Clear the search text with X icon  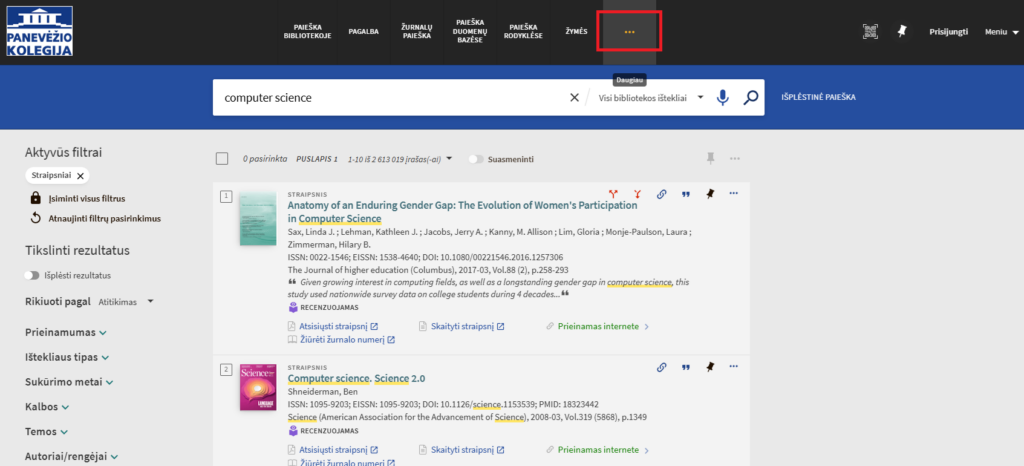tap(574, 98)
